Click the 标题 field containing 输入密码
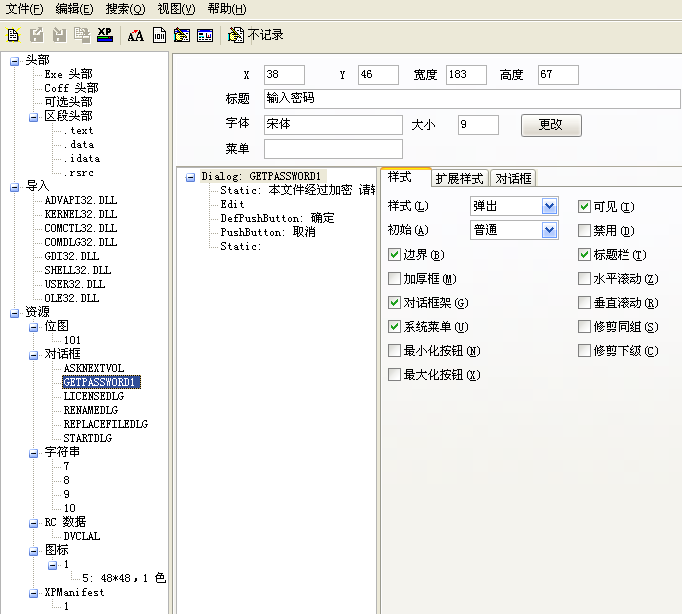Screen dimensions: 682x614 coord(472,99)
